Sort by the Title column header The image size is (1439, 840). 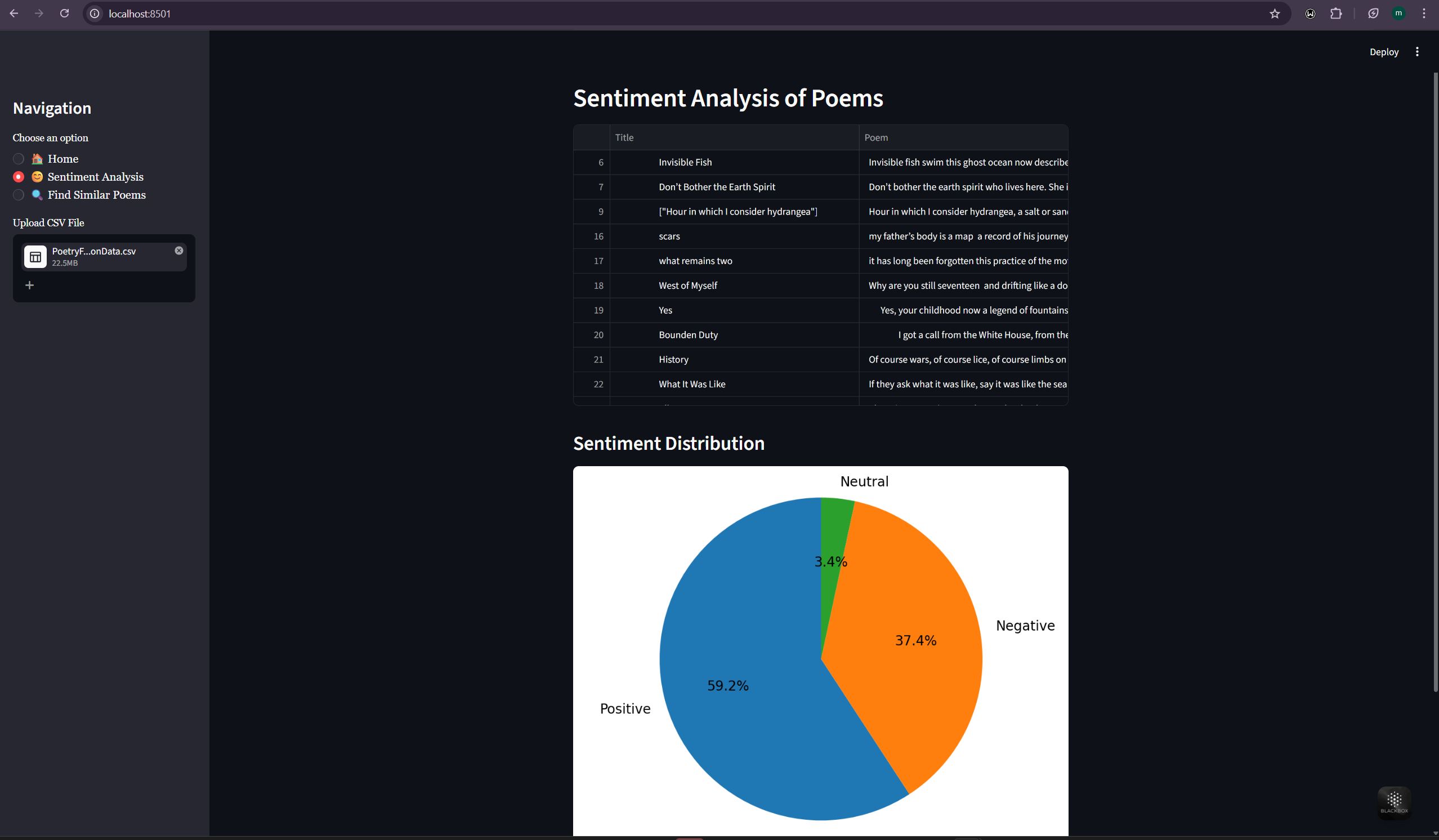[x=734, y=137]
